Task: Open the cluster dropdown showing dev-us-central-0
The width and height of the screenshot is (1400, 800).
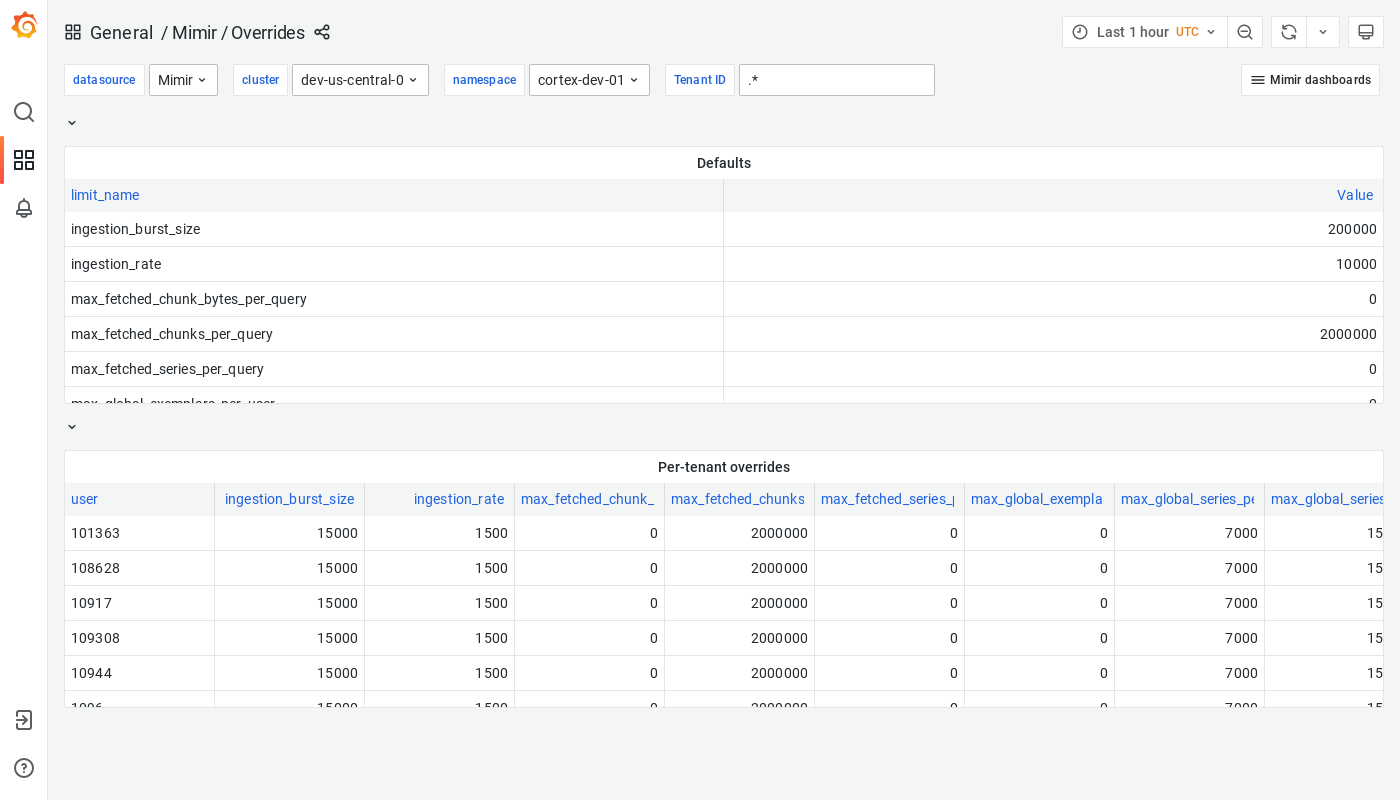Action: [360, 80]
